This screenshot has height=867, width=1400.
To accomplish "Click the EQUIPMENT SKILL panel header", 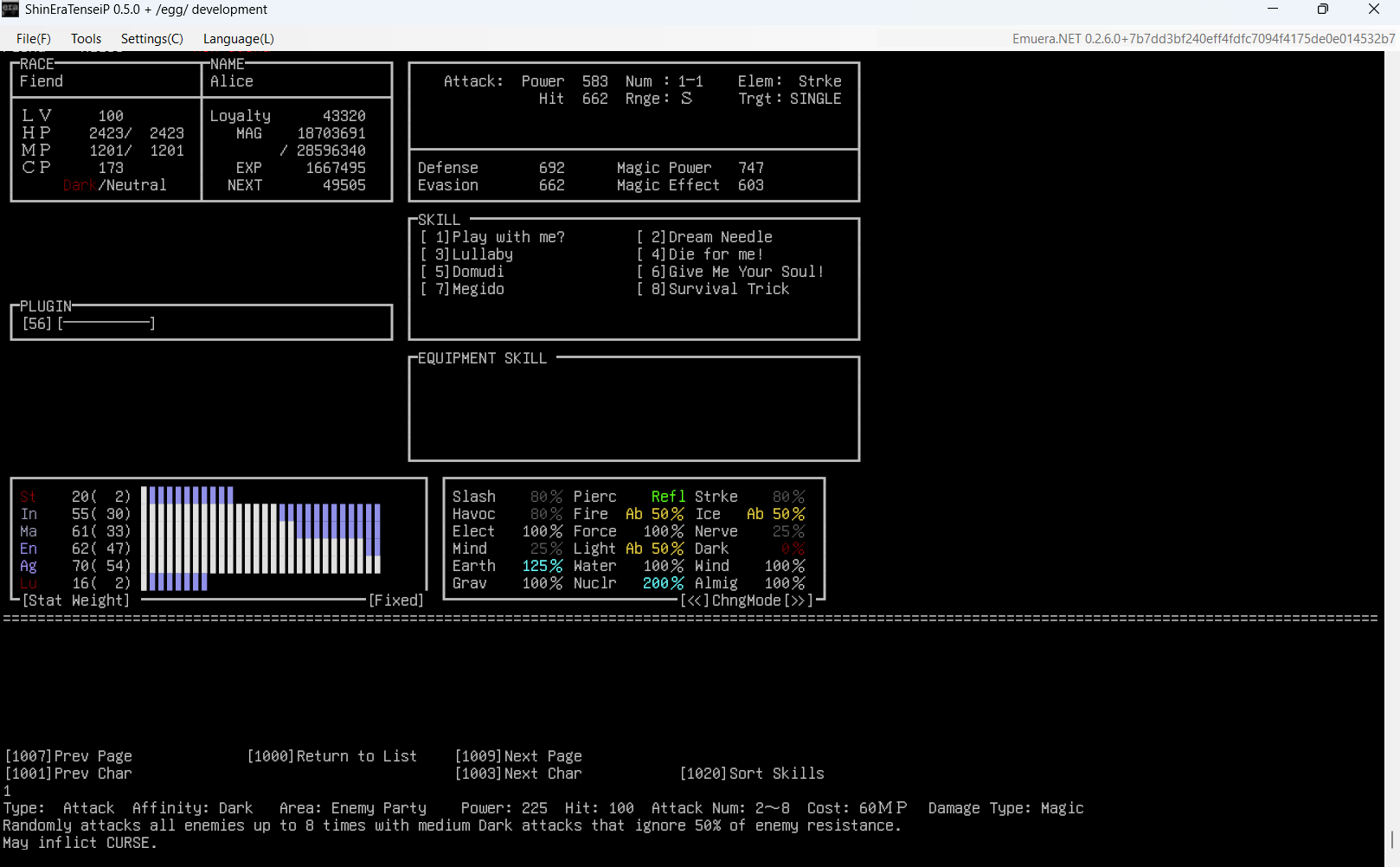I will 483,358.
